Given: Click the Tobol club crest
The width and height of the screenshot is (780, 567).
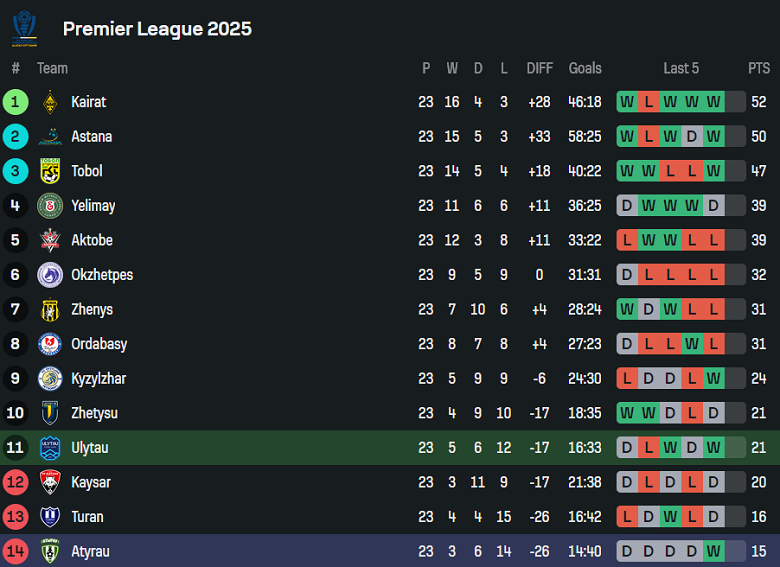Looking at the screenshot, I should [x=50, y=171].
